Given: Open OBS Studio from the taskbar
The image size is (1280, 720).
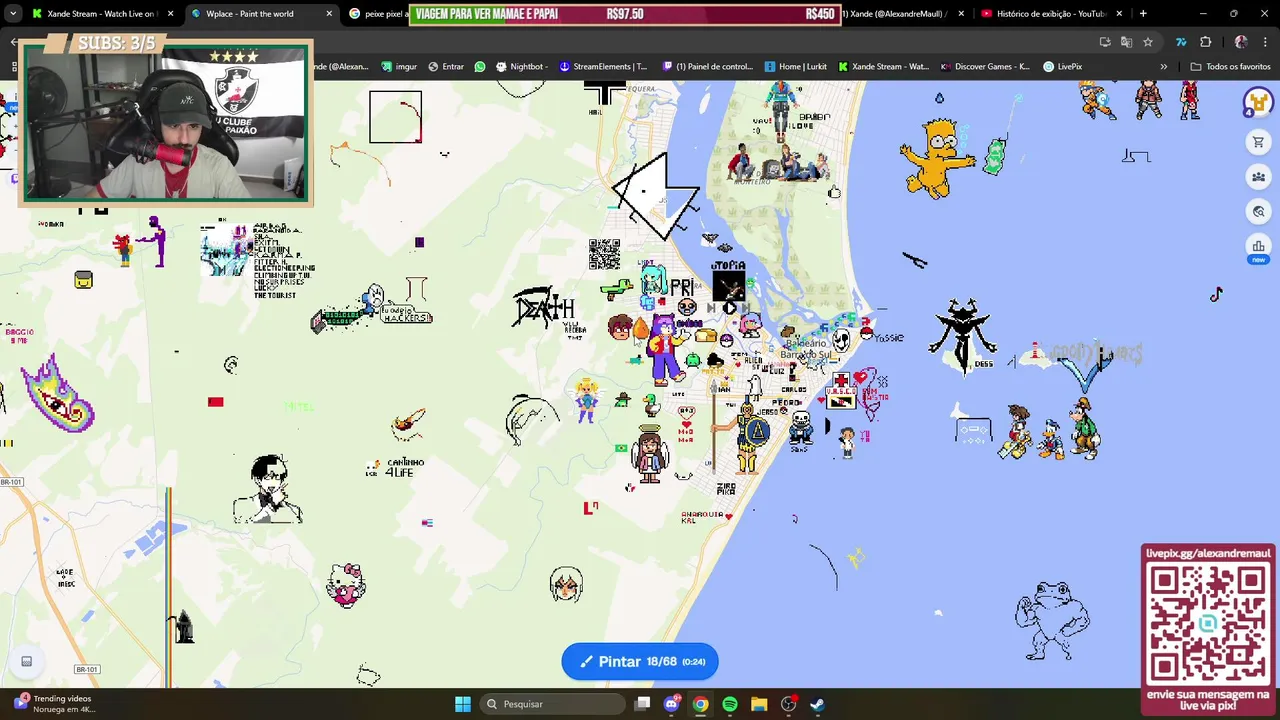Looking at the screenshot, I should (788, 704).
